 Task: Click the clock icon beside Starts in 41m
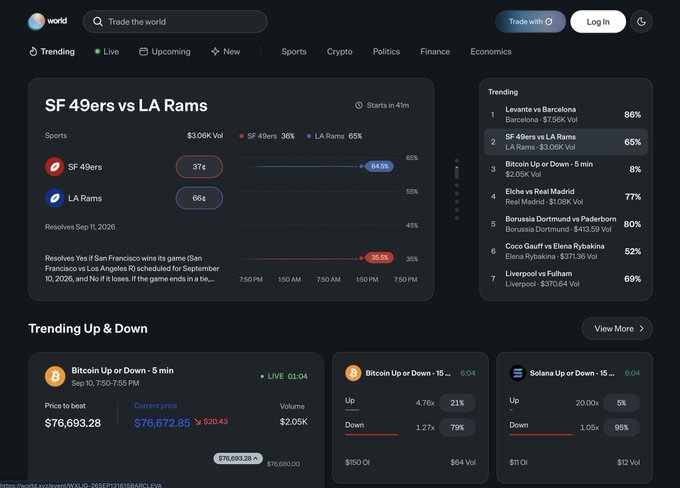[359, 105]
